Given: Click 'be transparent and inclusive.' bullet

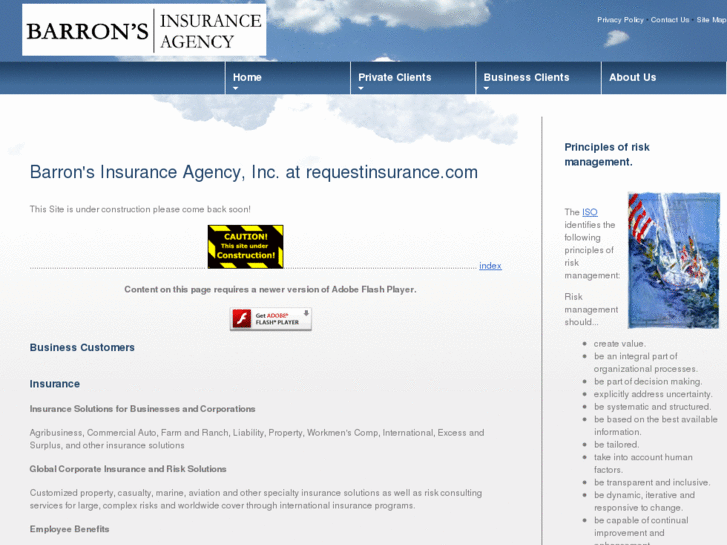Looking at the screenshot, I should pyautogui.click(x=652, y=482).
